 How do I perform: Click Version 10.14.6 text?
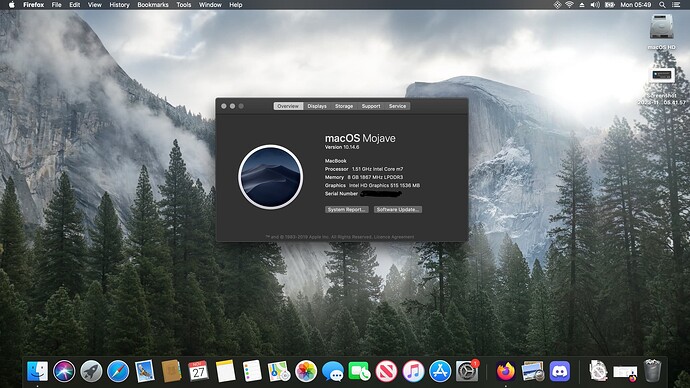(x=342, y=147)
